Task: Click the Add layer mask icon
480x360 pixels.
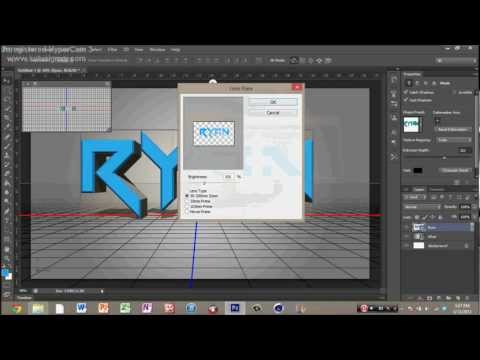Action: pos(430,298)
